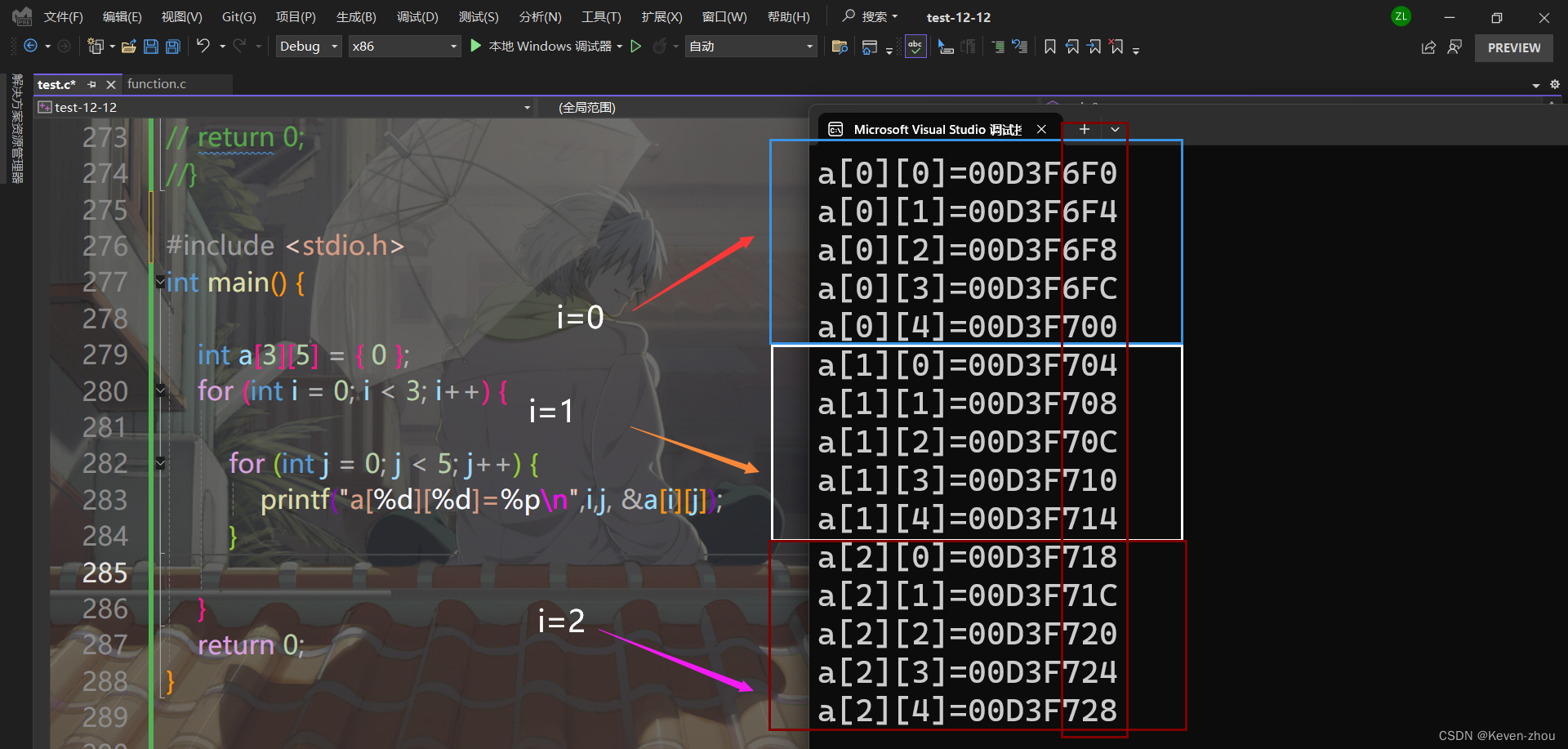Open the 解决方案资源管理器 side panel tab
1568x749 pixels.
tap(17, 128)
